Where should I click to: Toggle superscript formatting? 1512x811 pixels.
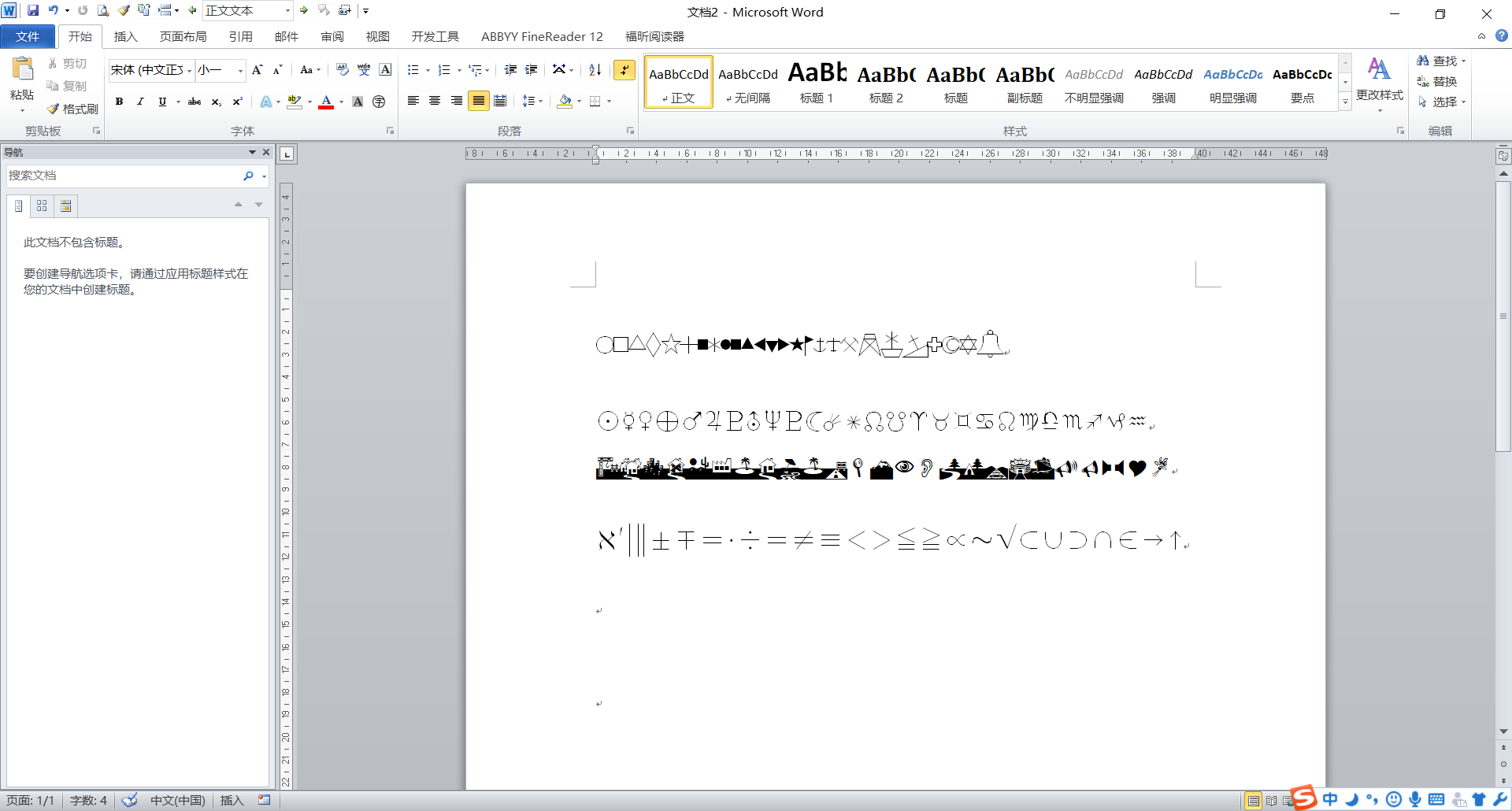click(237, 102)
